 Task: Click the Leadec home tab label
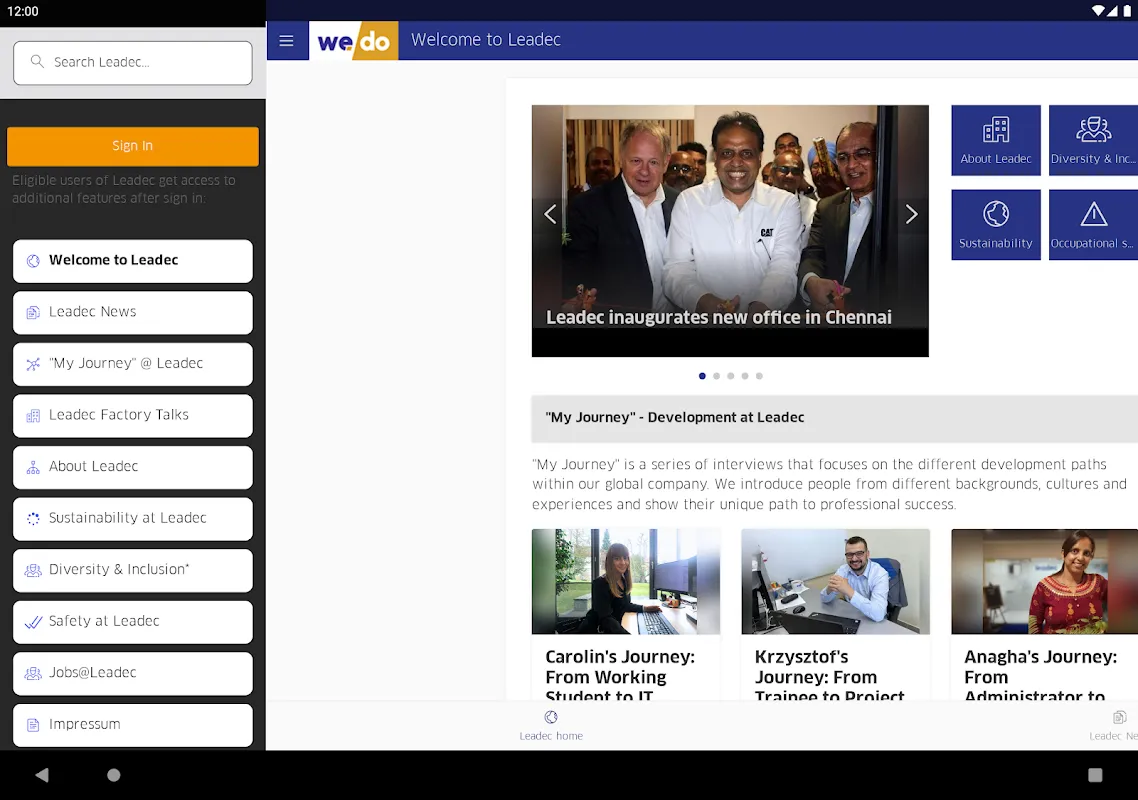pyautogui.click(x=551, y=736)
